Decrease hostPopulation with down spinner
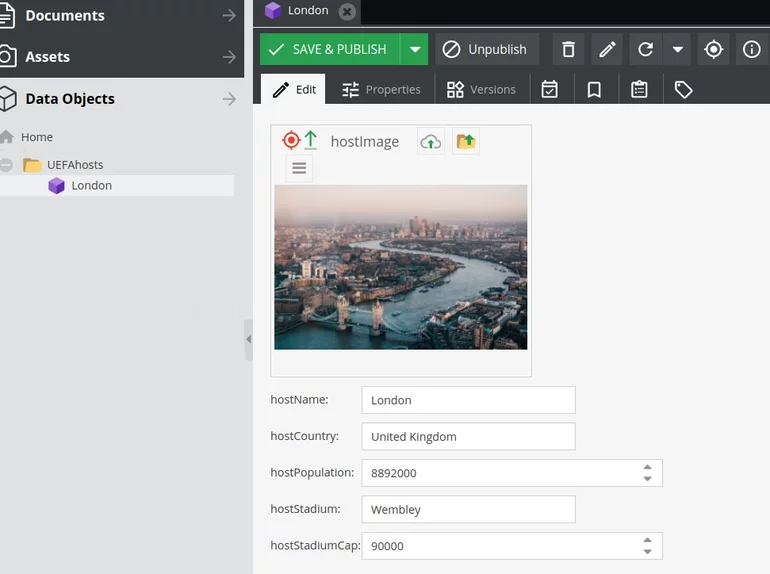The height and width of the screenshot is (574, 770). point(647,479)
